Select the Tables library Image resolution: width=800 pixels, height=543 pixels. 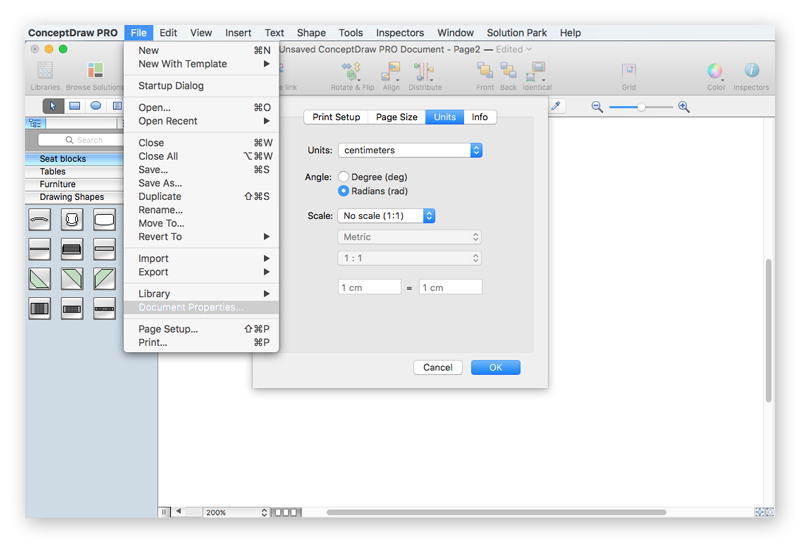74,171
